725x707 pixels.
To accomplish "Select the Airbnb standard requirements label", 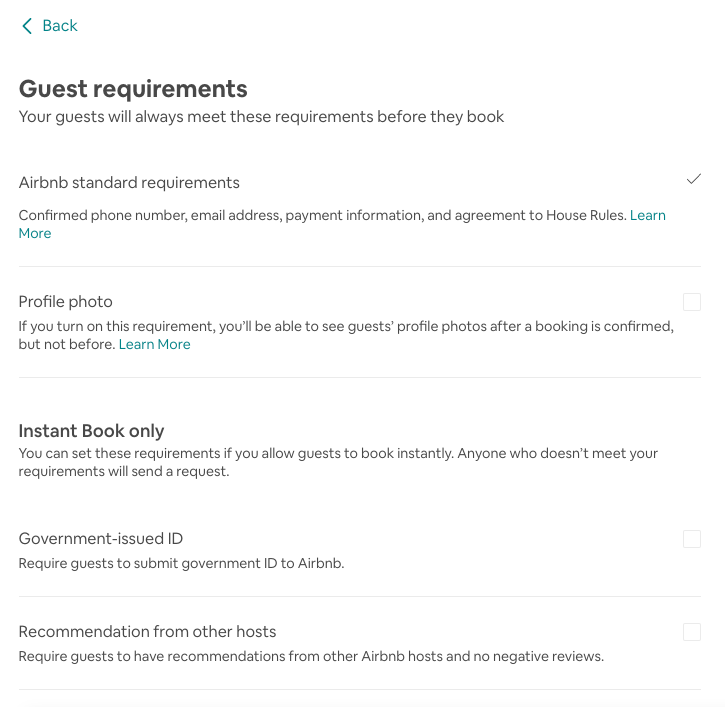I will [x=129, y=183].
